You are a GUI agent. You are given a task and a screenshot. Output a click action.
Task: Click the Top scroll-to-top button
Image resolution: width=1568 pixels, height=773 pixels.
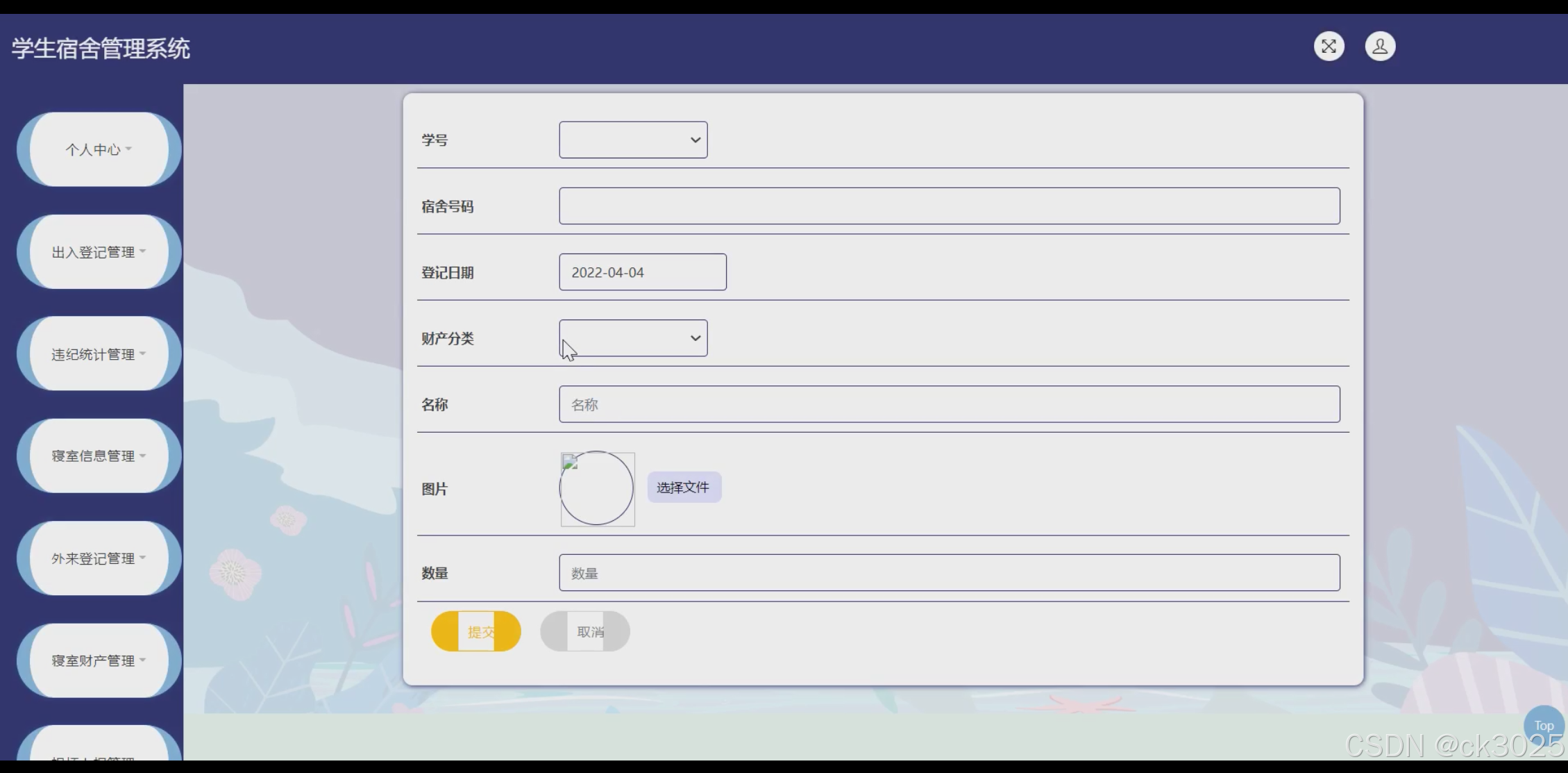1543,726
